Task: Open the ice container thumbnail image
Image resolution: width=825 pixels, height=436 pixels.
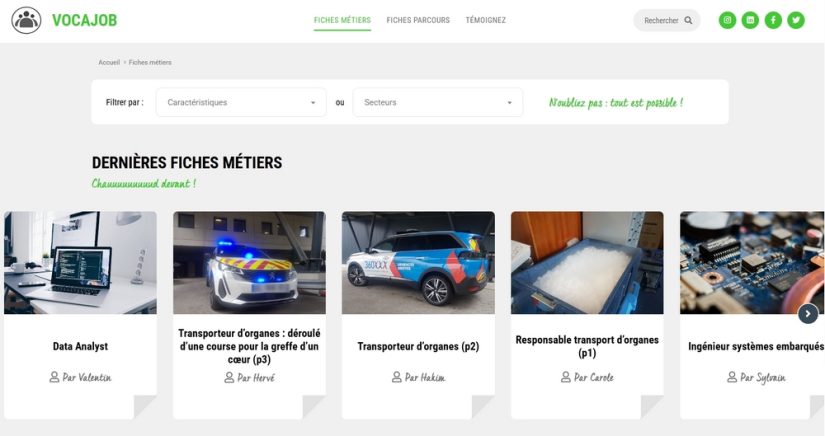Action: coord(587,262)
